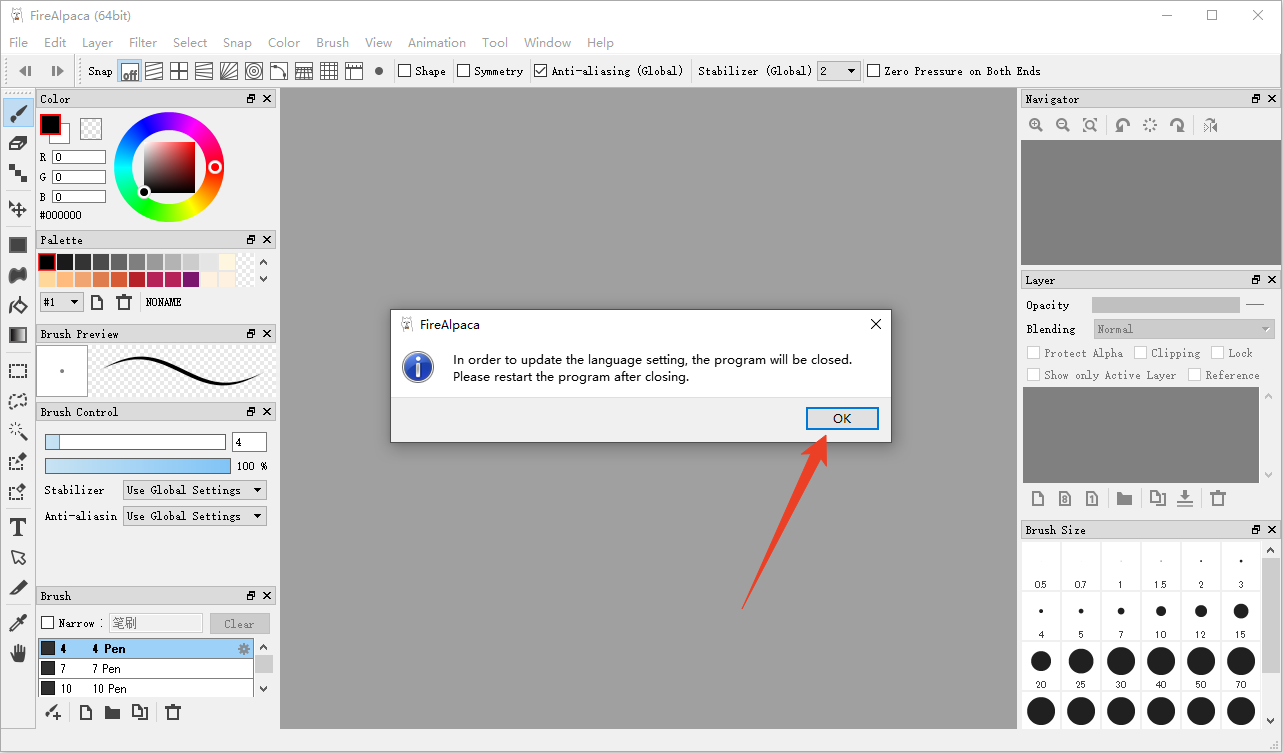This screenshot has width=1283, height=753.
Task: Select the Brush tool in left toolbar
Action: click(x=18, y=113)
